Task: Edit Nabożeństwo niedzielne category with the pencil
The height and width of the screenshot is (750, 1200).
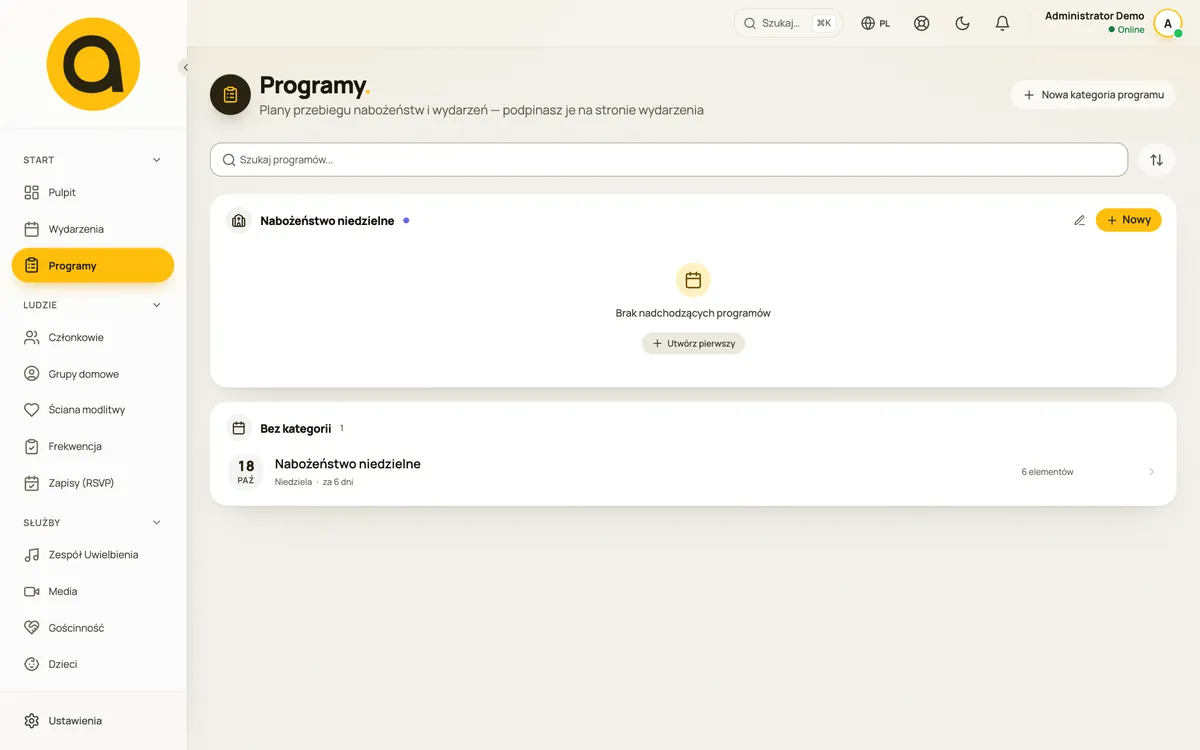Action: point(1079,220)
